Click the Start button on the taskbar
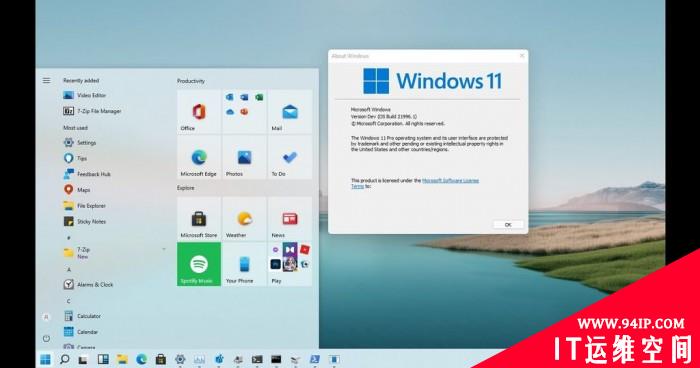The height and width of the screenshot is (368, 700). (45, 359)
